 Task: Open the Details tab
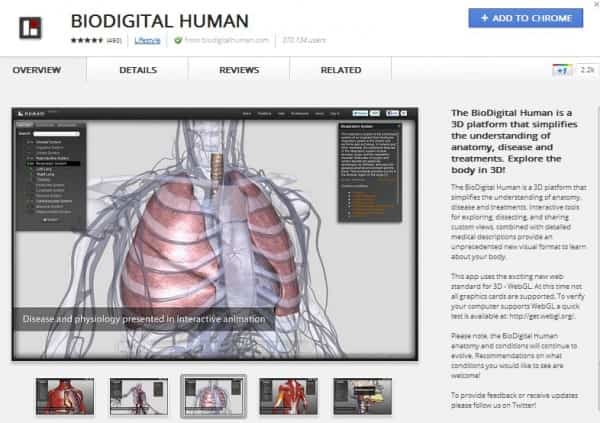[x=137, y=71]
